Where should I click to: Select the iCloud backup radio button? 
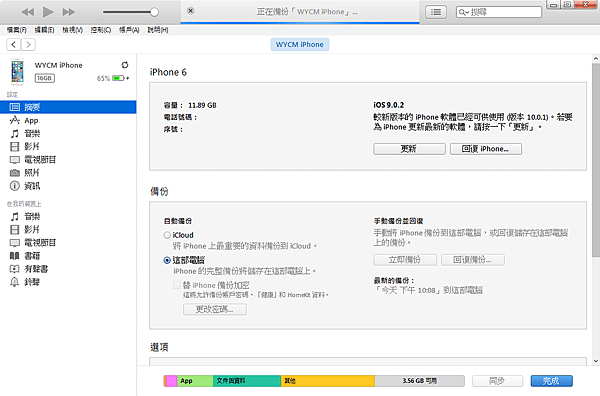pos(167,235)
